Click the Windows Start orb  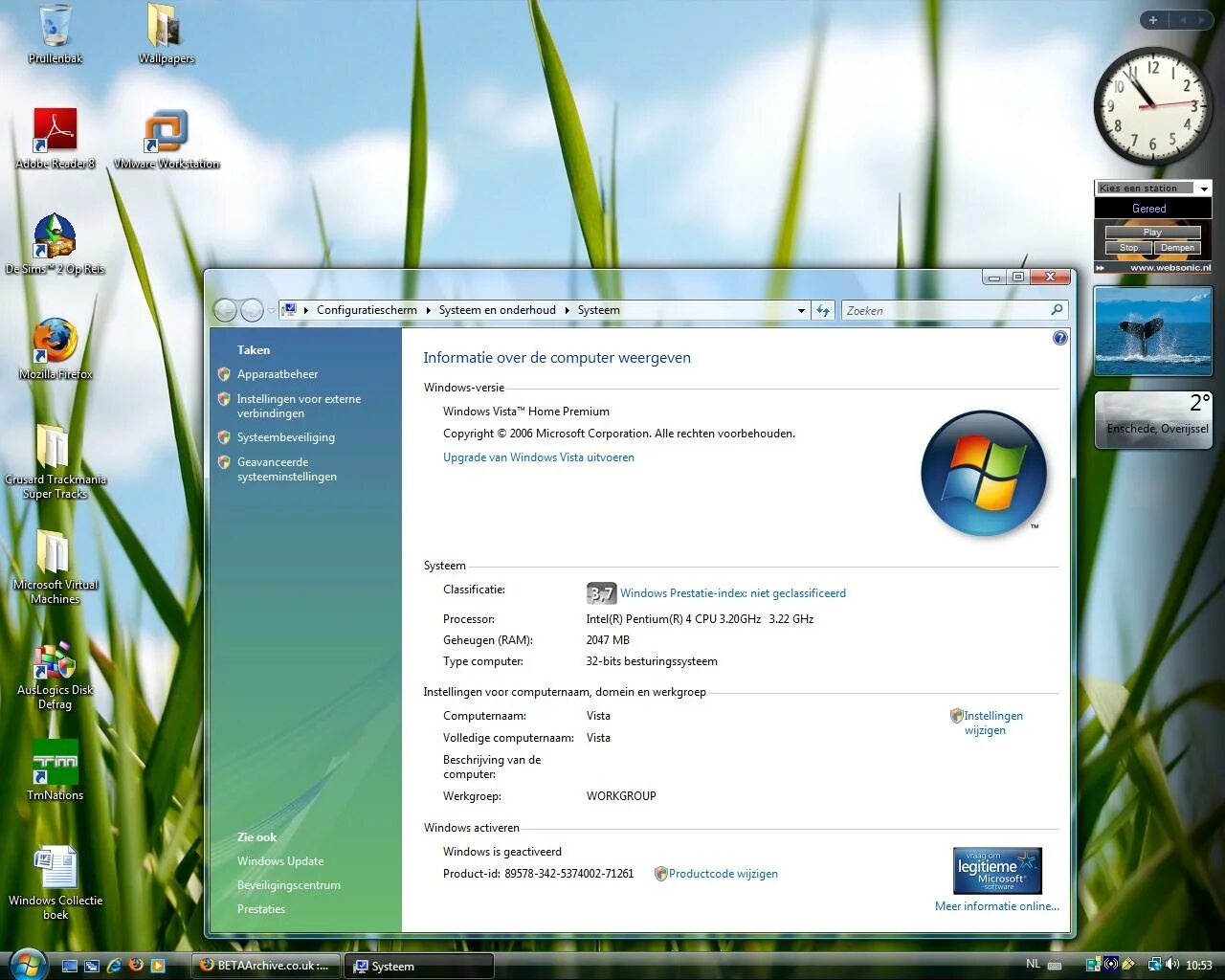click(x=27, y=964)
